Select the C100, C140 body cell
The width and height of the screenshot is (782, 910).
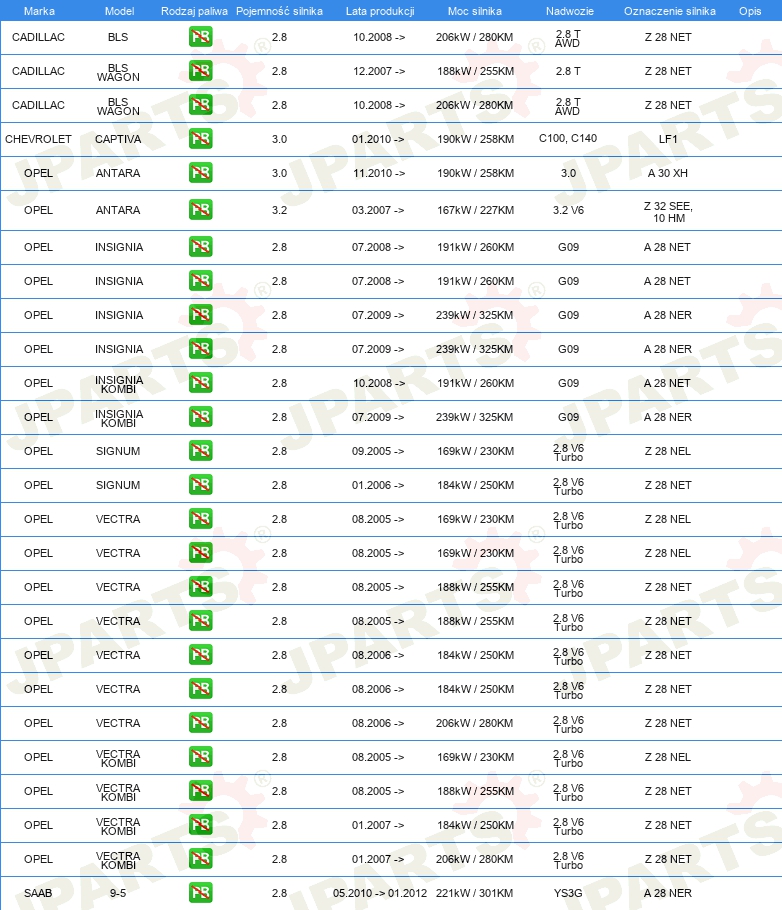point(568,138)
